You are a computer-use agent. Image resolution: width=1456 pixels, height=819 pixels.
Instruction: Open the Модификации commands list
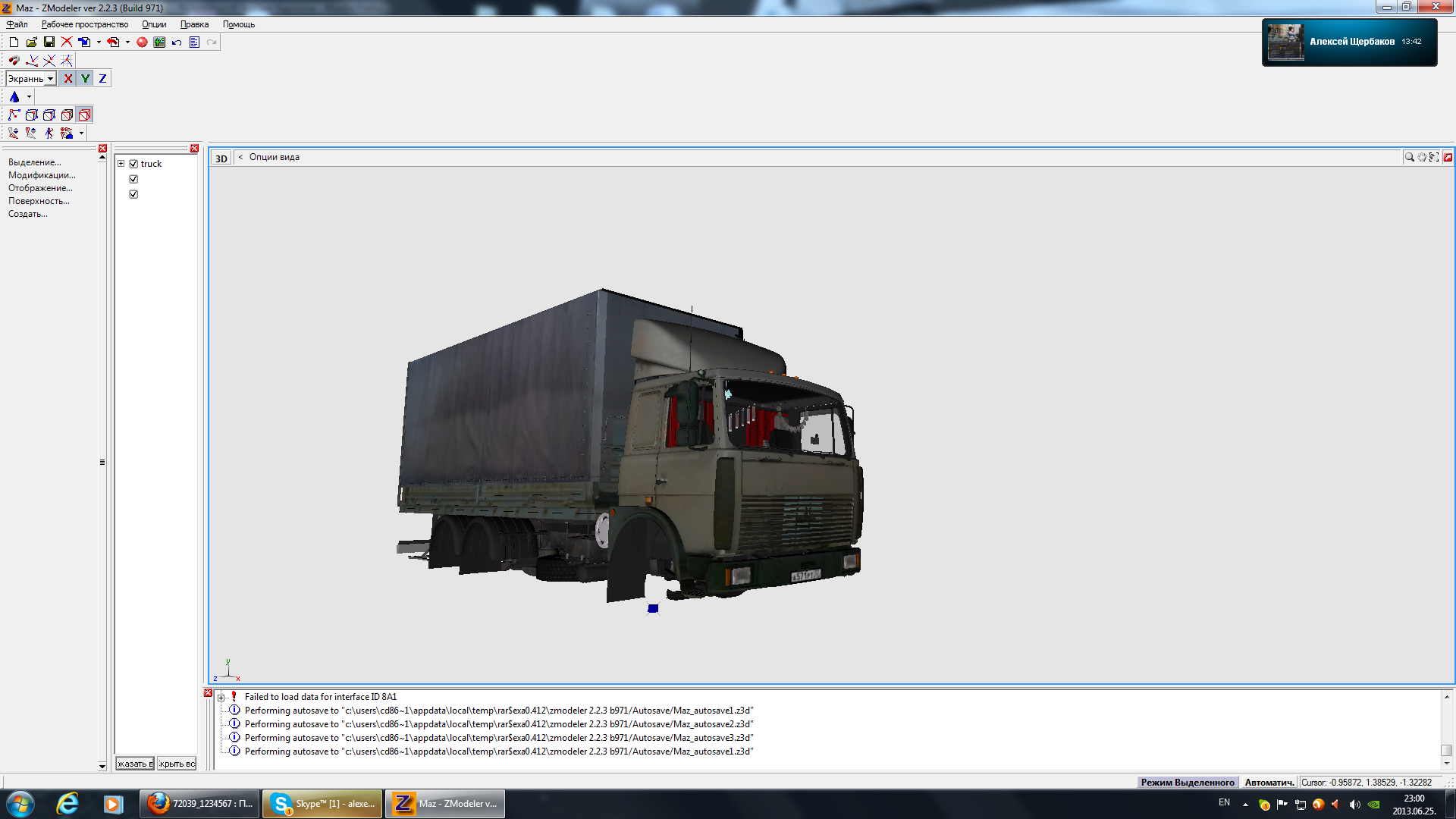[42, 175]
